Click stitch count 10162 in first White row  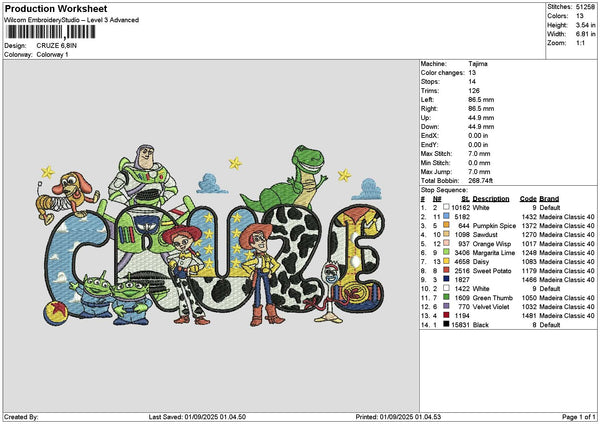[x=460, y=208]
